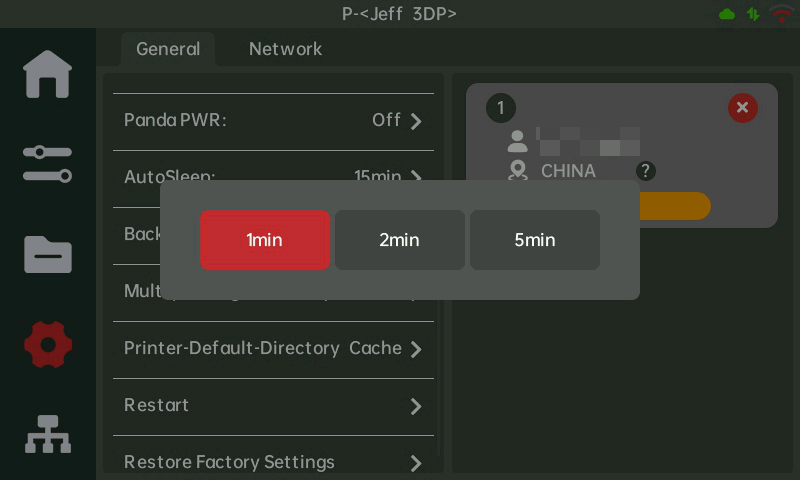This screenshot has height=480, width=800.
Task: Click the question mark help icon
Action: (x=646, y=171)
